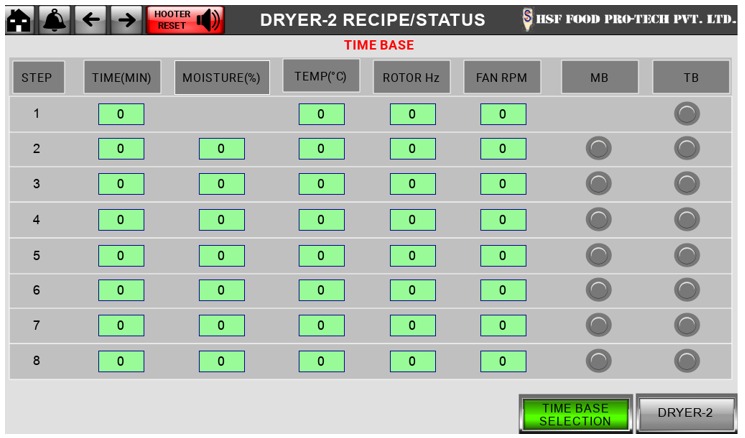Screen dimensions: 745x438
Task: Edit the step 7 Fan RPM value
Action: [x=503, y=325]
